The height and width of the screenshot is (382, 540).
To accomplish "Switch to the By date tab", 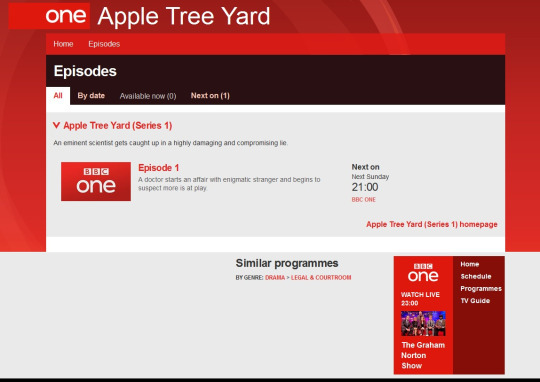I will [91, 96].
